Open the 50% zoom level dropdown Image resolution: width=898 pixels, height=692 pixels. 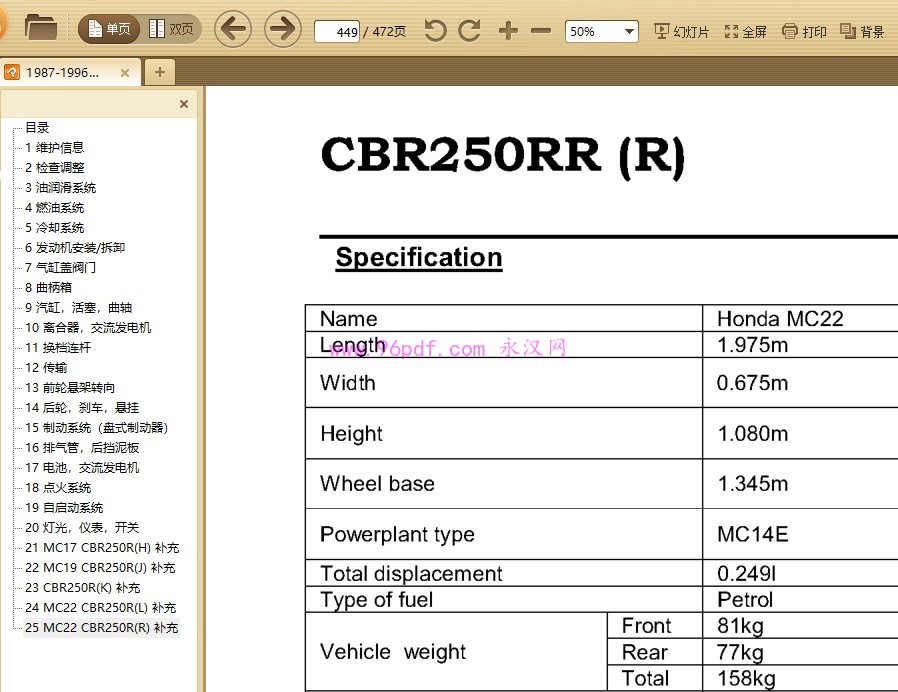[601, 31]
